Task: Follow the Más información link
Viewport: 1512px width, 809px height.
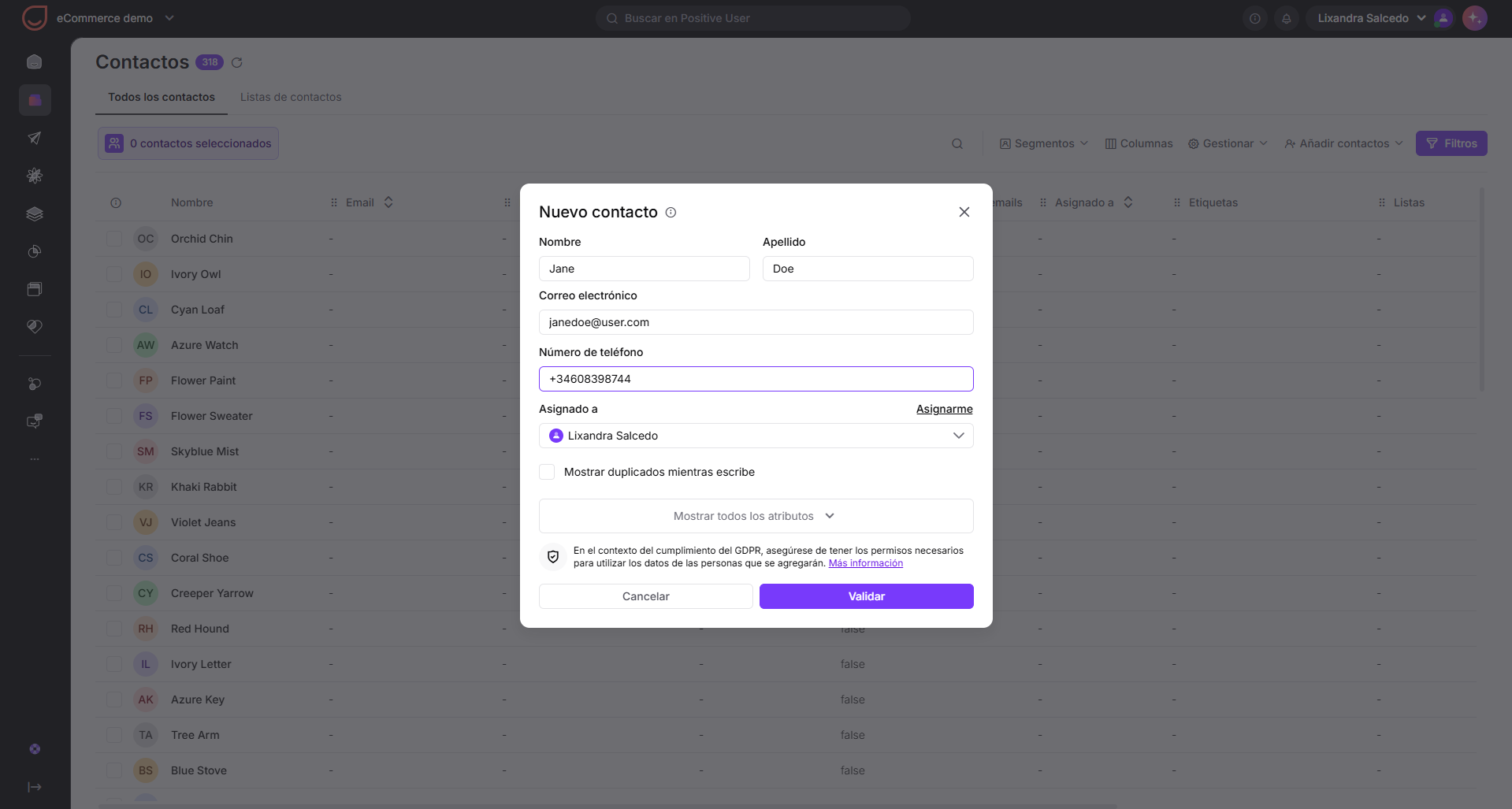Action: [x=866, y=563]
